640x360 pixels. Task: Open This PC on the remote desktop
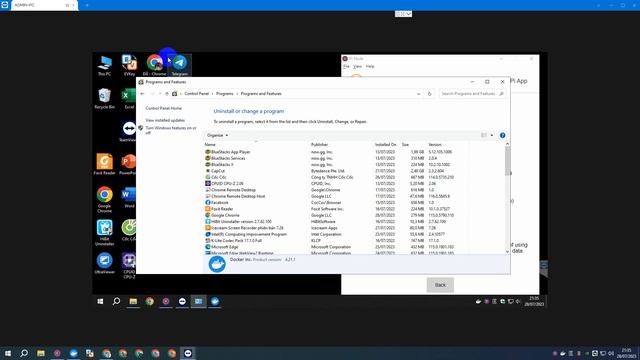[x=104, y=65]
